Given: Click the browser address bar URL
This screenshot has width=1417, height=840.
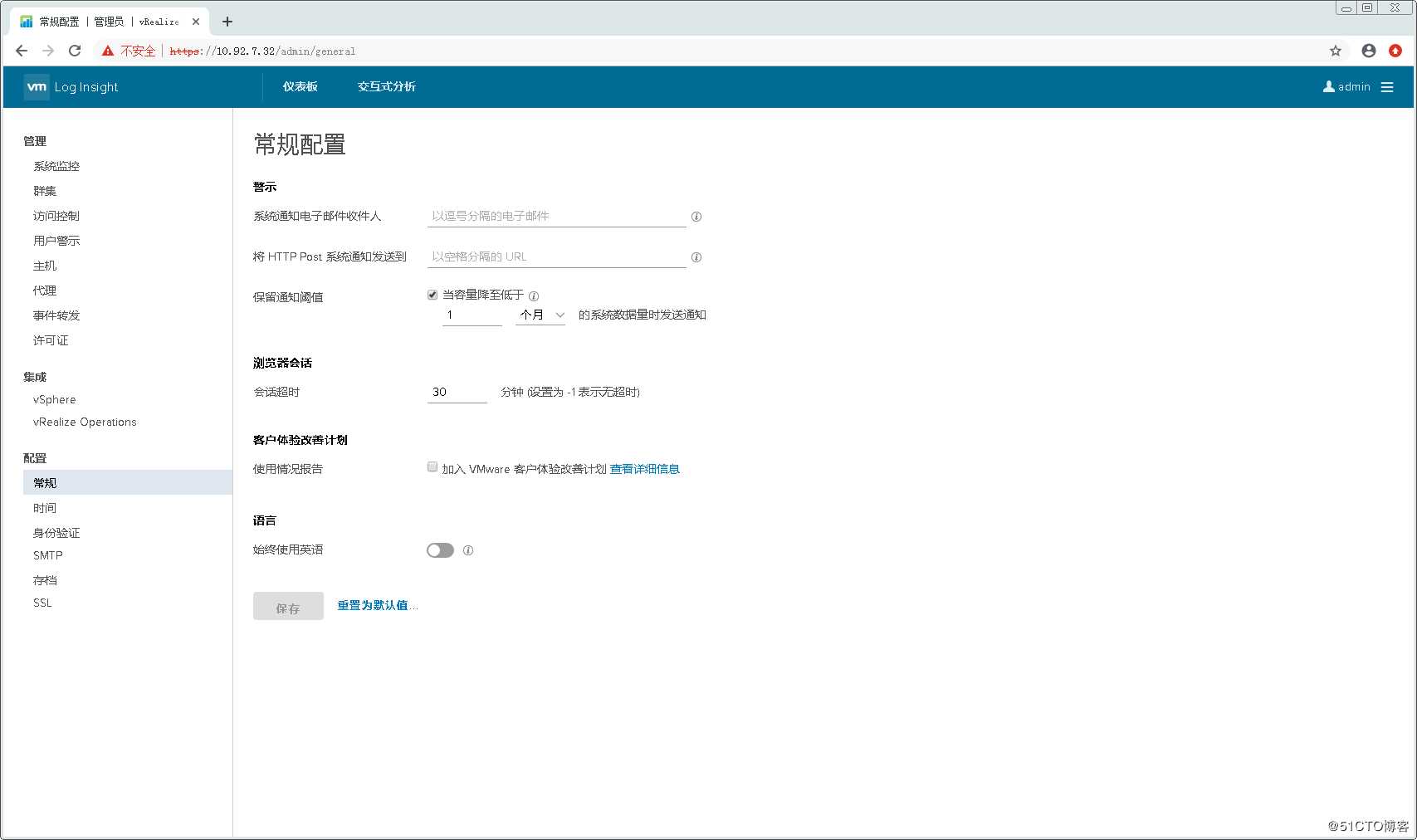Looking at the screenshot, I should [x=262, y=51].
